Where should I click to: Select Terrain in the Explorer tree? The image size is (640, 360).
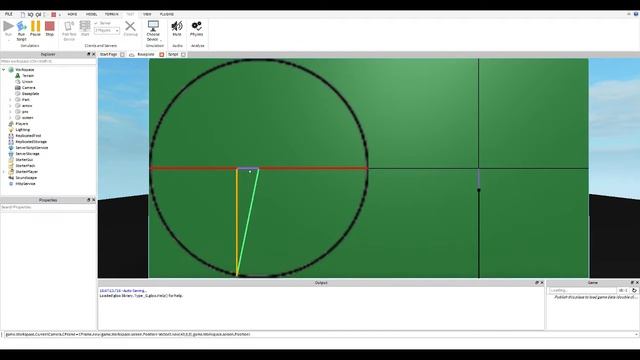(x=28, y=76)
